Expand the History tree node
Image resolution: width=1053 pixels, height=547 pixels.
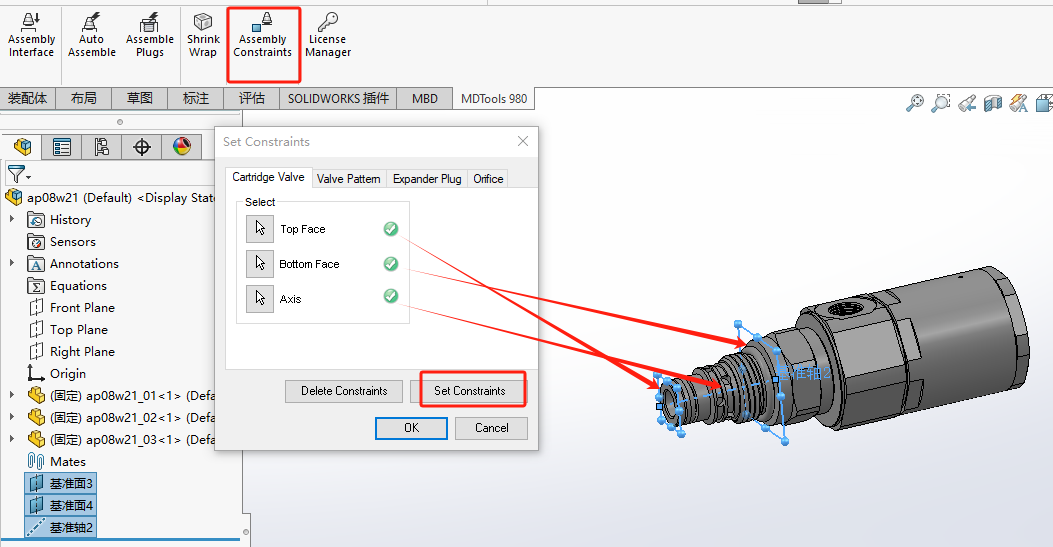(11, 219)
